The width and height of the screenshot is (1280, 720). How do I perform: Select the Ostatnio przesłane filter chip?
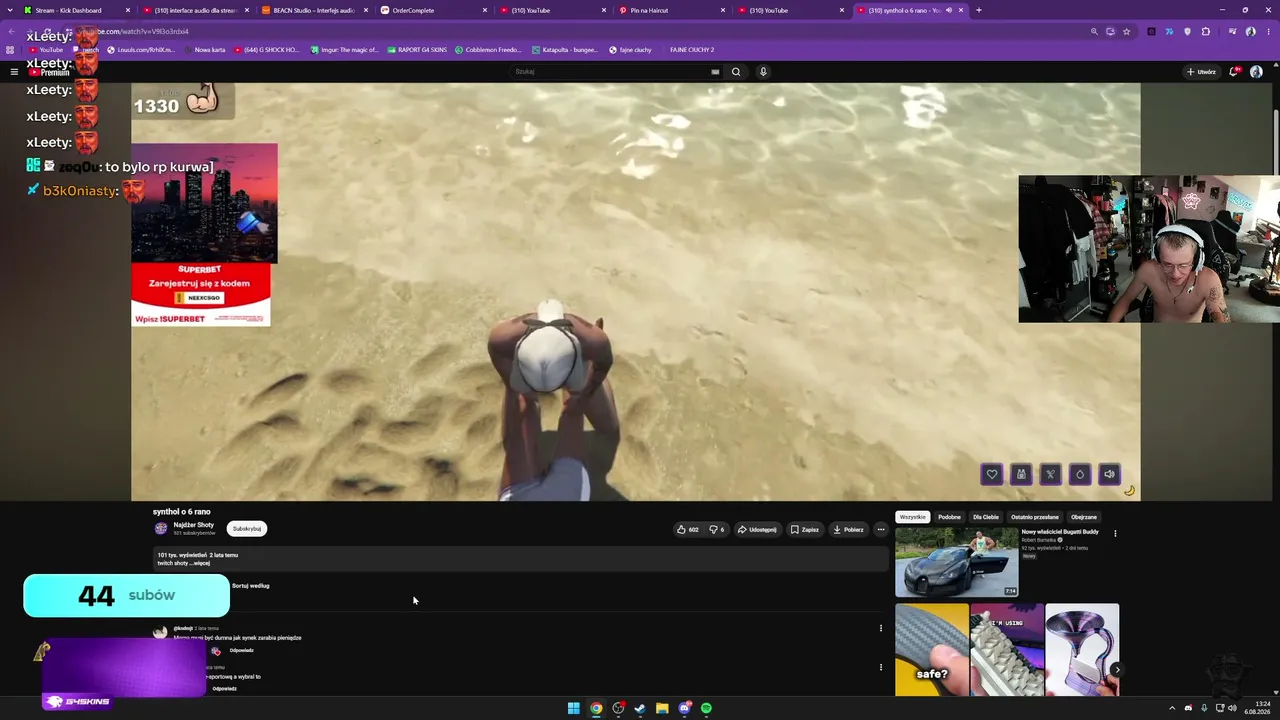pyautogui.click(x=1034, y=517)
